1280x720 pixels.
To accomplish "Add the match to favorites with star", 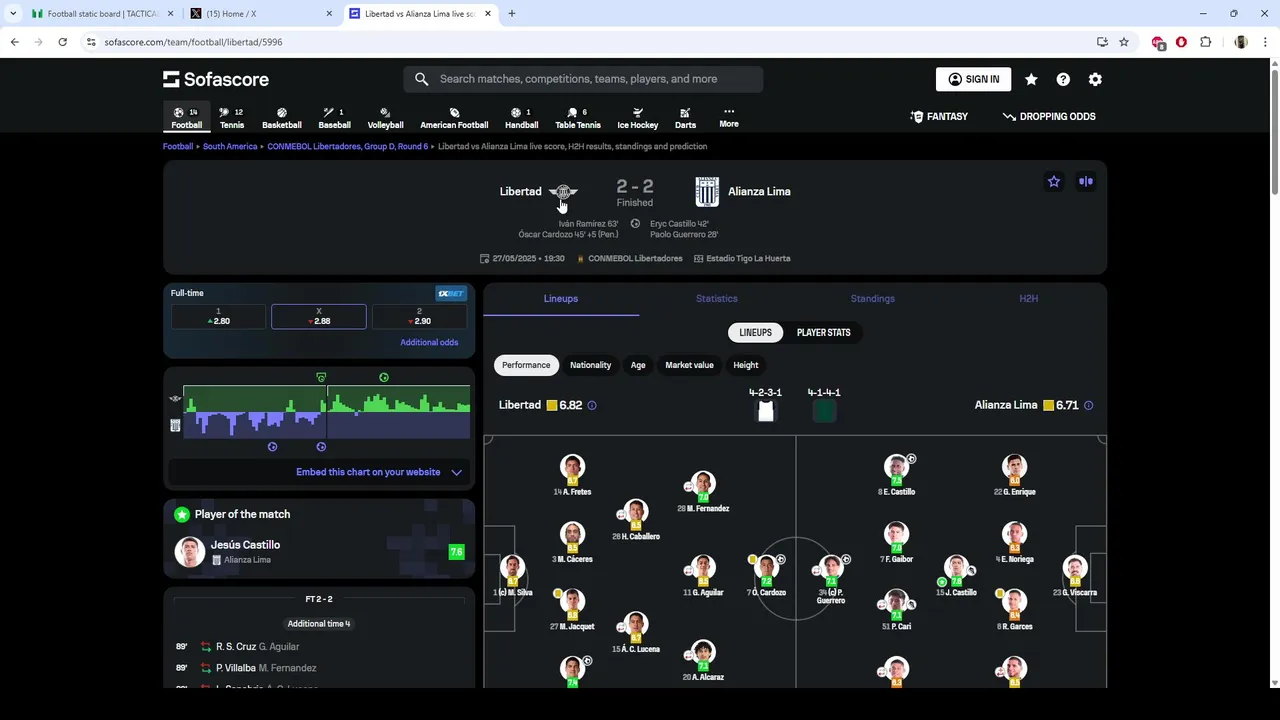I will tap(1054, 181).
